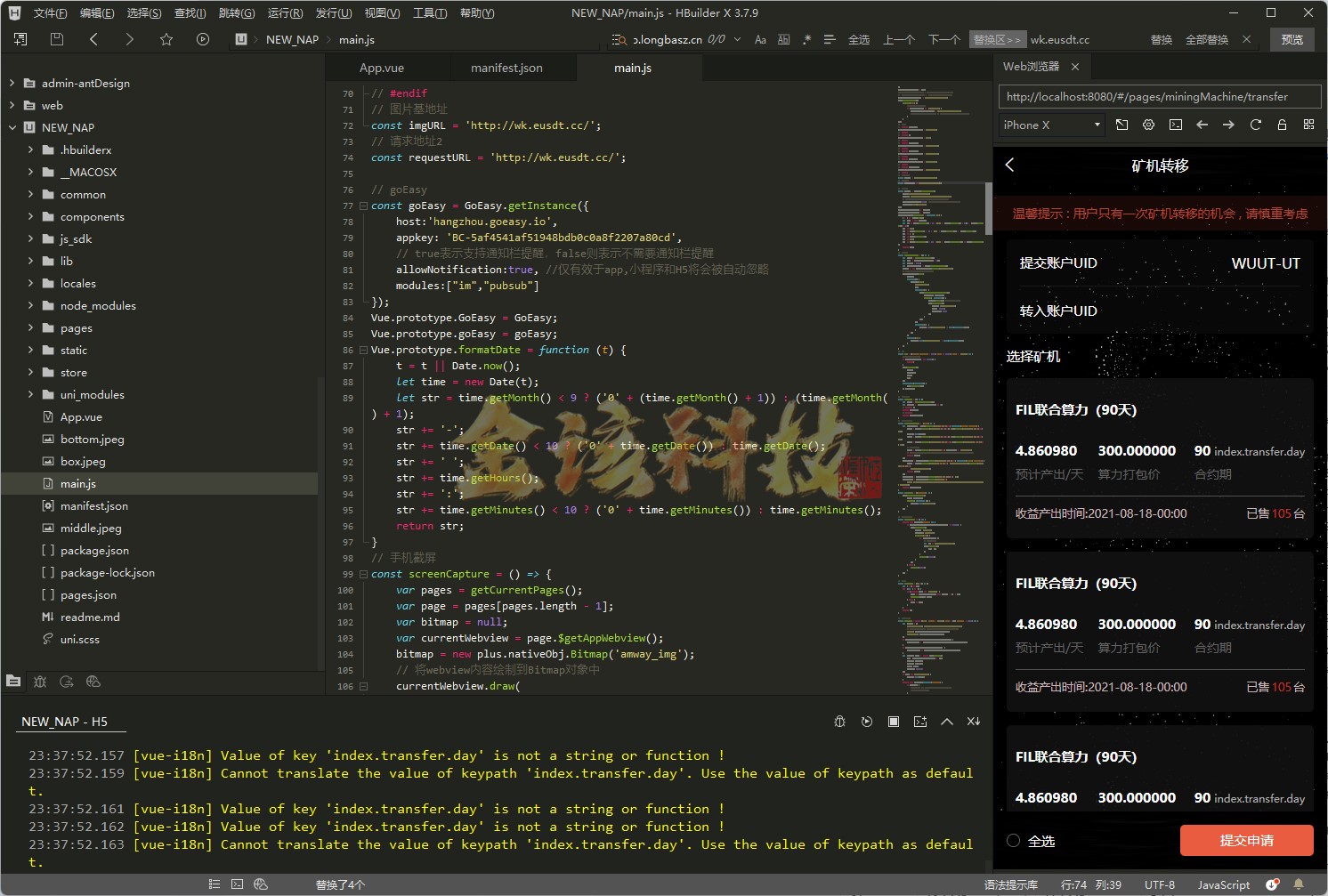Click the 全部替换 button
The width and height of the screenshot is (1328, 896).
[x=1206, y=40]
